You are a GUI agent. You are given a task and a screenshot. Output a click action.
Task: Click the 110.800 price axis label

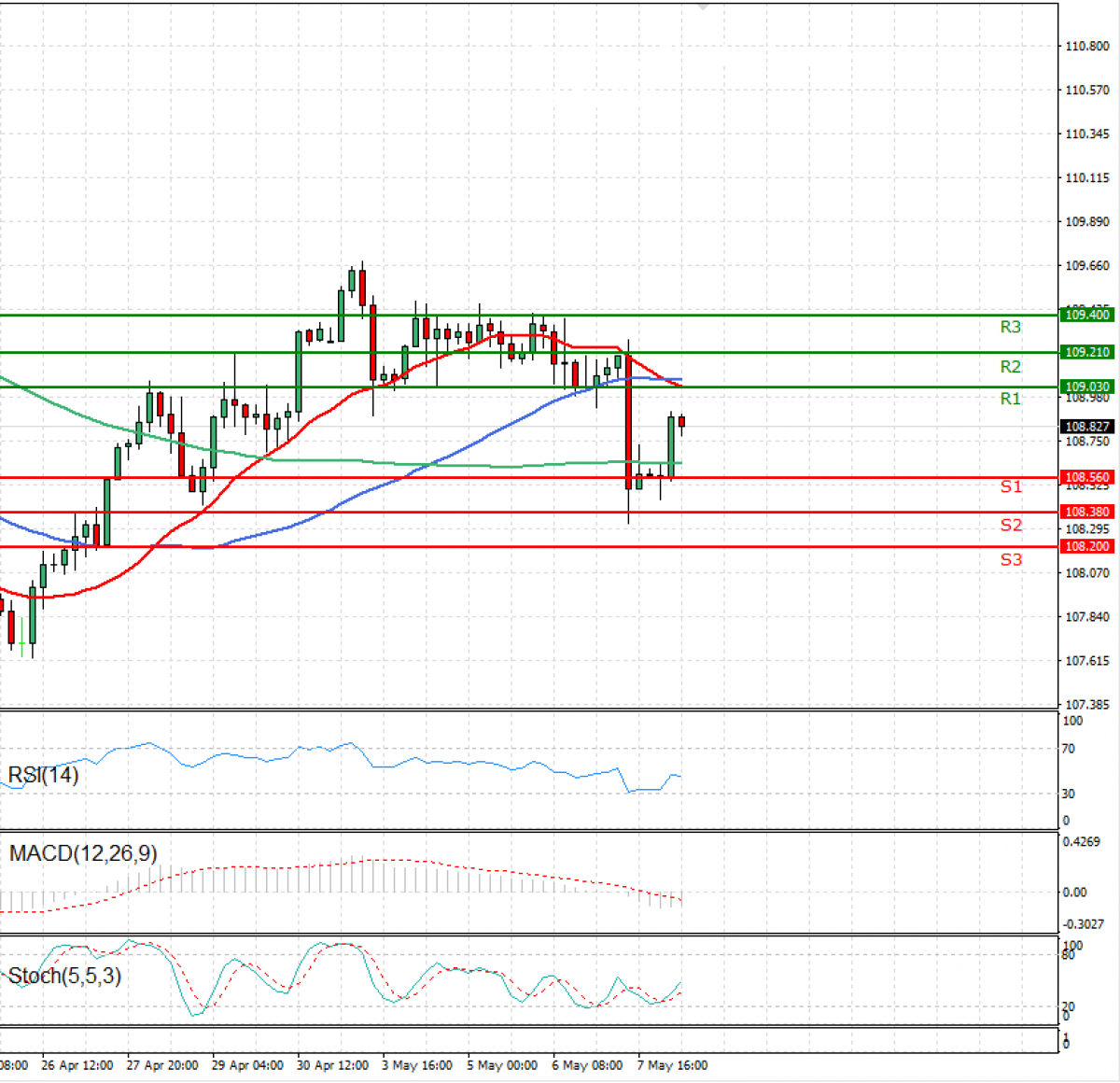[x=1087, y=46]
